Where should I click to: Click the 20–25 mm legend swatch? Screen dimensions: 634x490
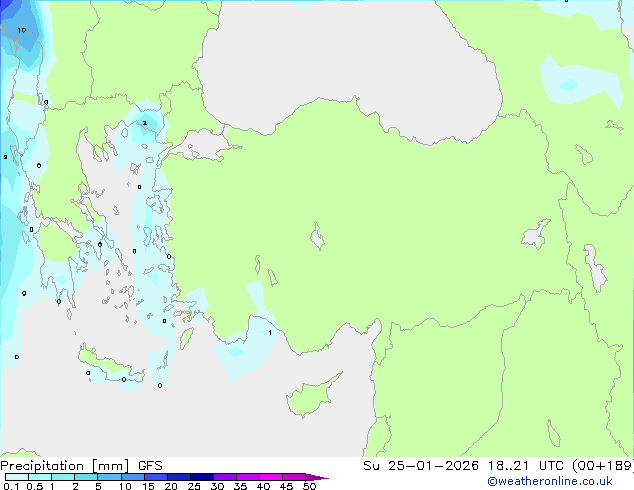178,477
